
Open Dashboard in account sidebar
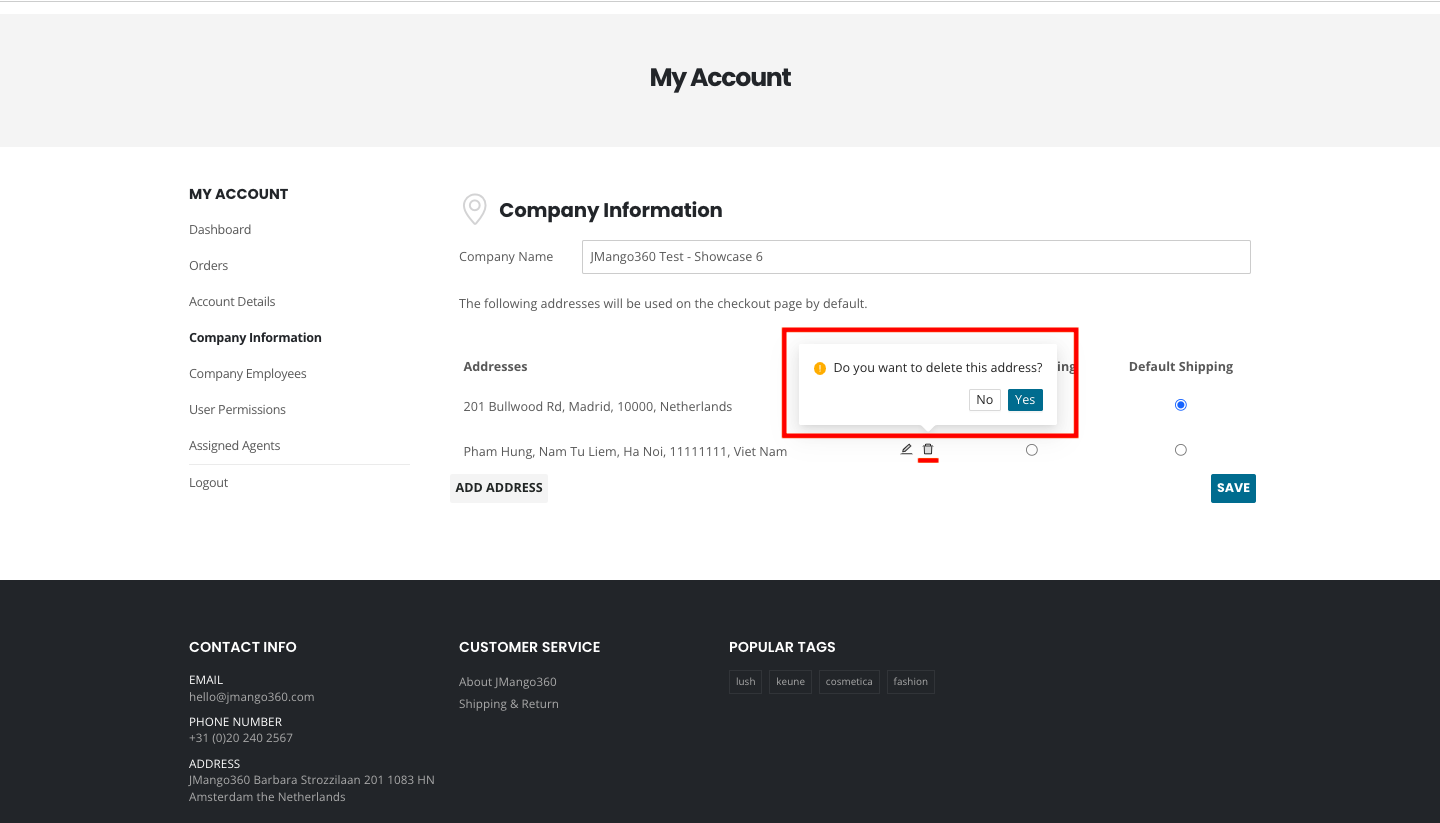220,230
